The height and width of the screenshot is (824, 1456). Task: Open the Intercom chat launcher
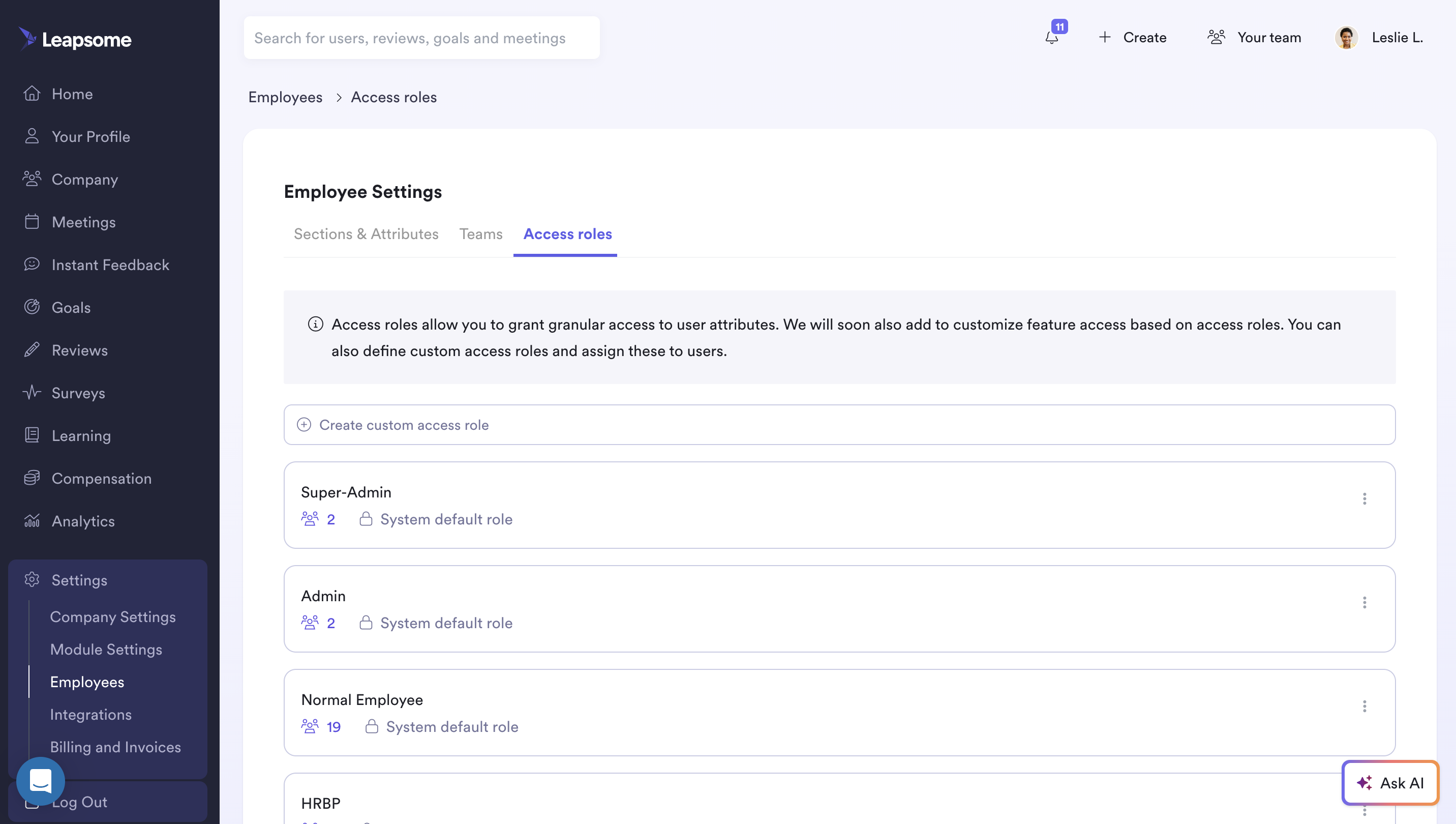pyautogui.click(x=41, y=782)
